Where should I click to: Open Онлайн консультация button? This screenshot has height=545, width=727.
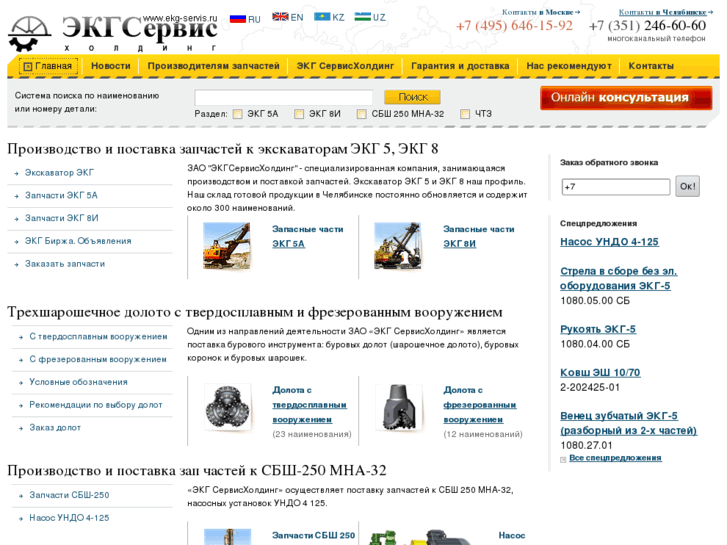(626, 98)
